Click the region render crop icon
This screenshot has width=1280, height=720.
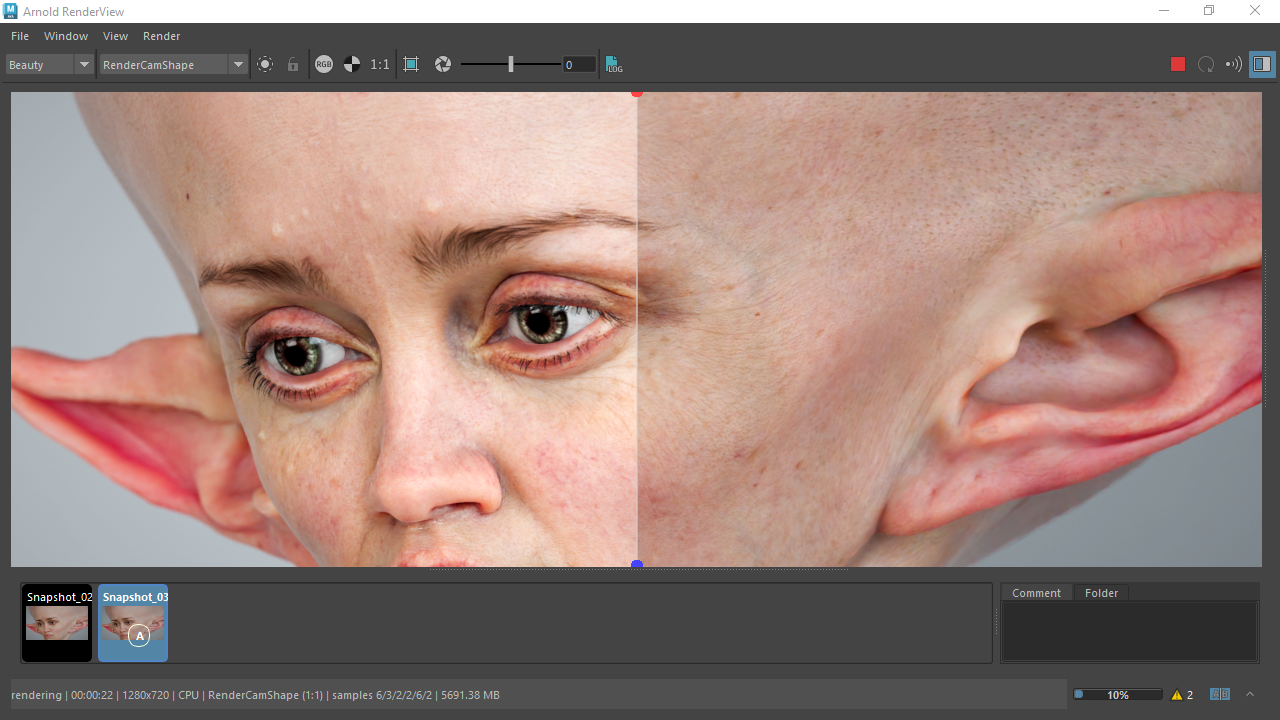(x=411, y=64)
